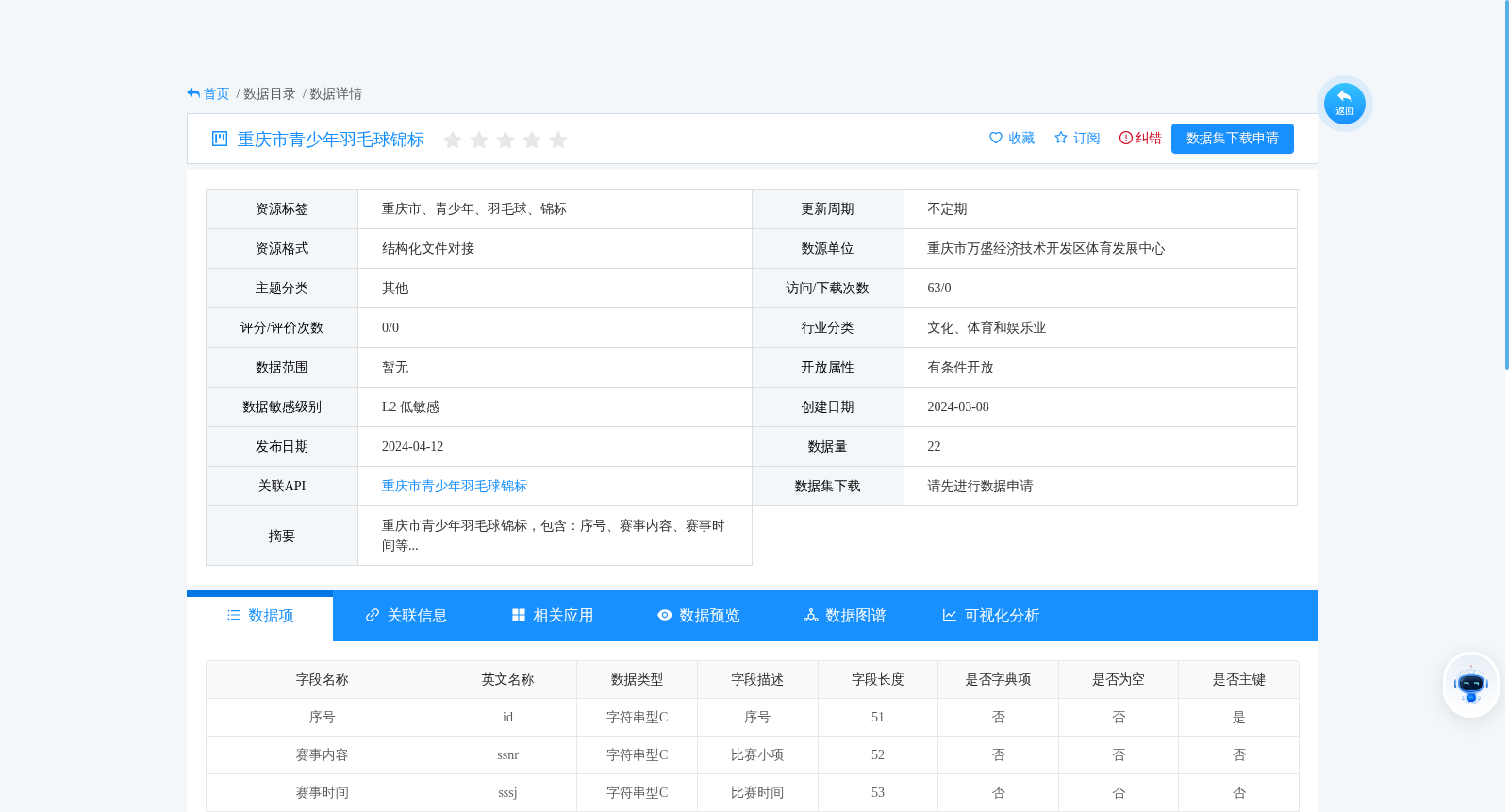
Task: Click the page title 重庆市青少年羽毛球锦标
Action: (x=331, y=140)
